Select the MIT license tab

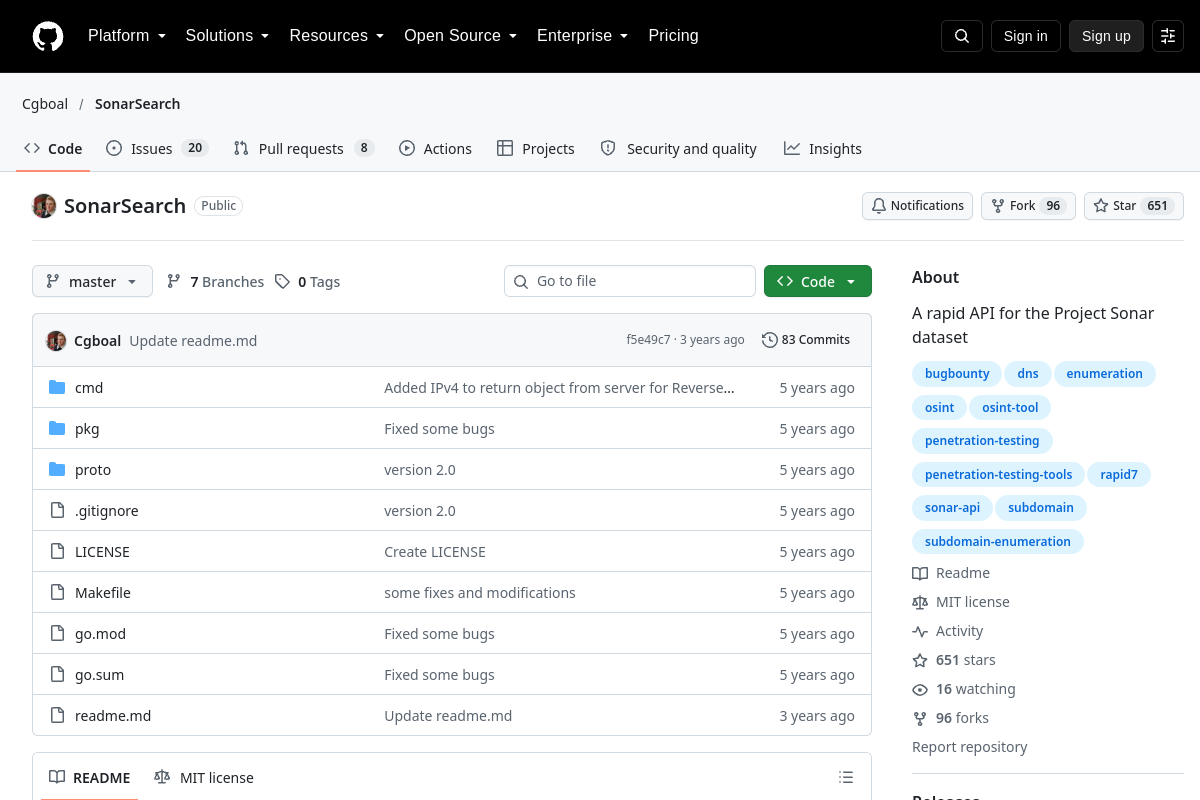point(204,778)
